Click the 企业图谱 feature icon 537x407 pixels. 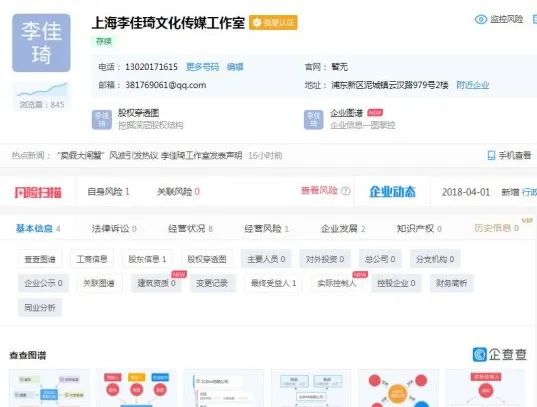click(313, 119)
